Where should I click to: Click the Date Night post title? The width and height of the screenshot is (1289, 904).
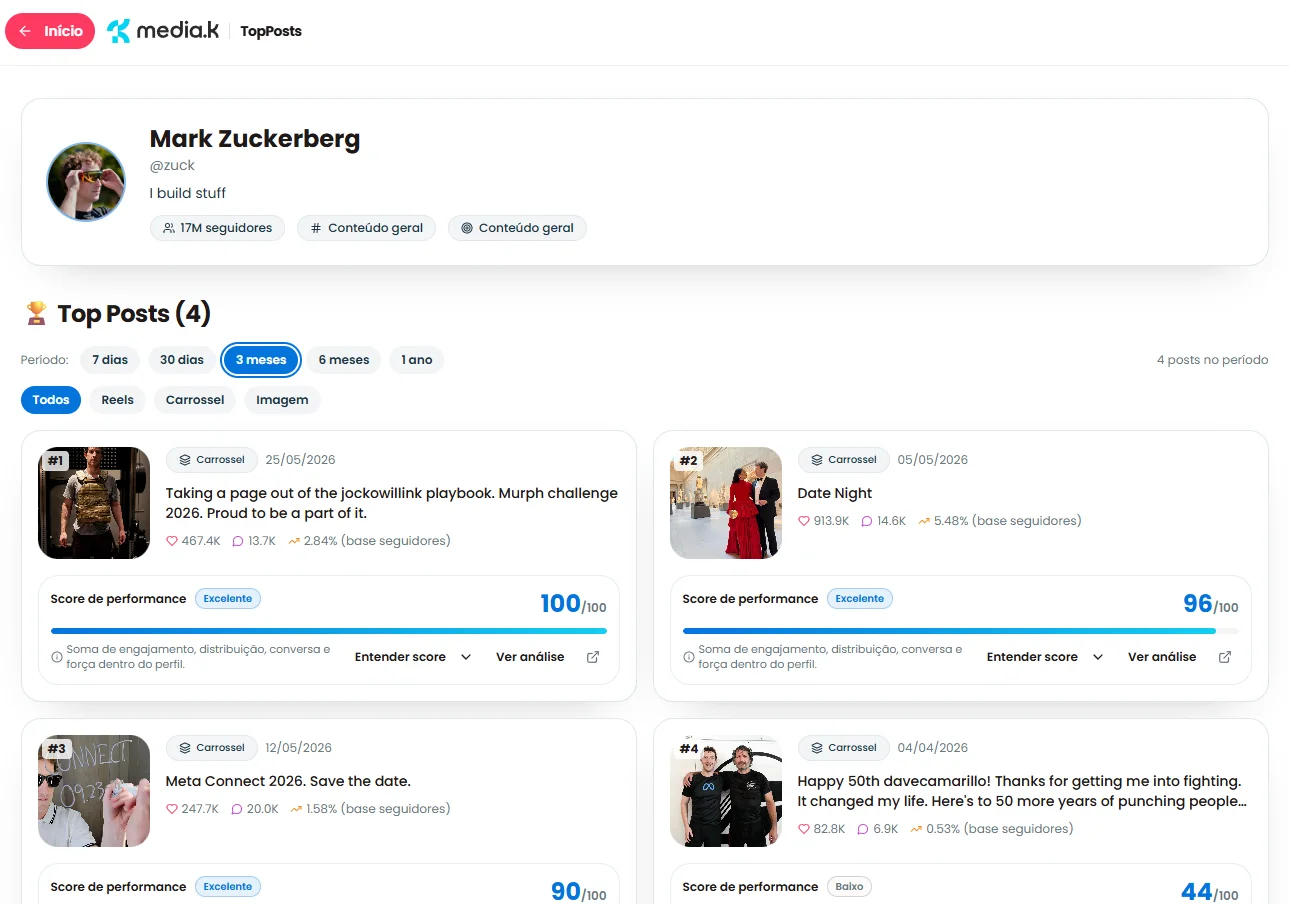(x=835, y=493)
